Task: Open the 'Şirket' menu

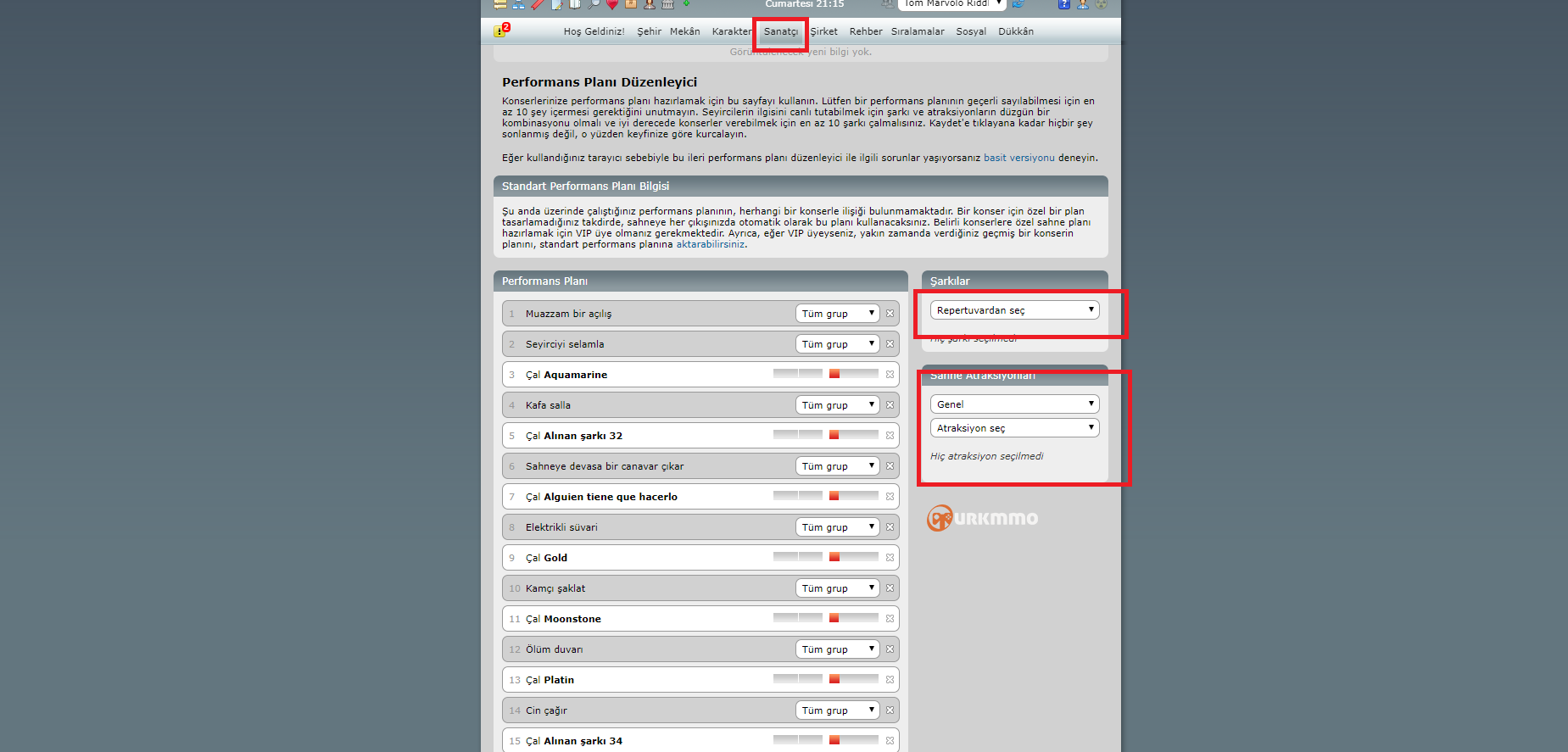Action: [x=823, y=31]
